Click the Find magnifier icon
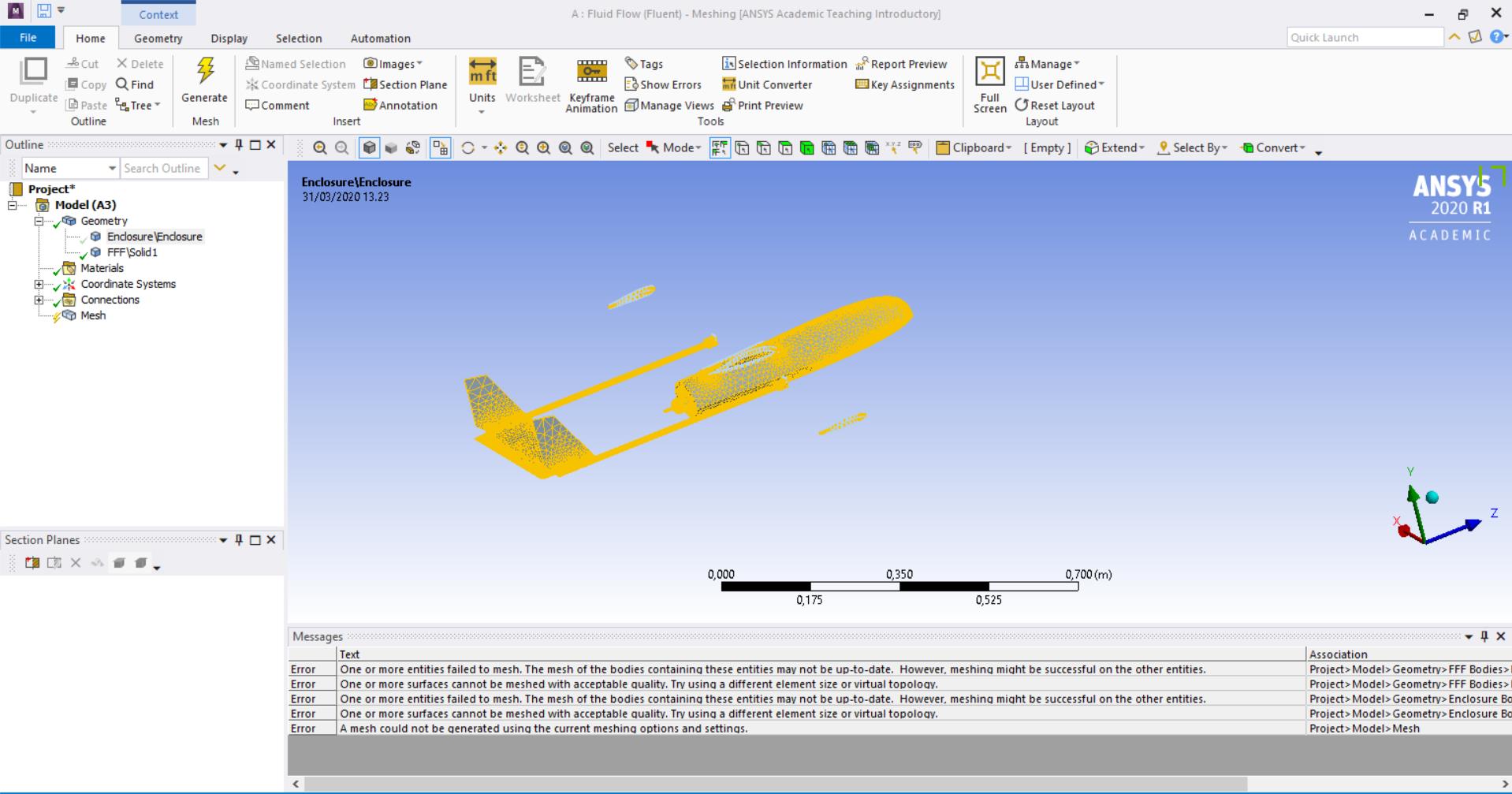The image size is (1512, 794). [x=122, y=84]
